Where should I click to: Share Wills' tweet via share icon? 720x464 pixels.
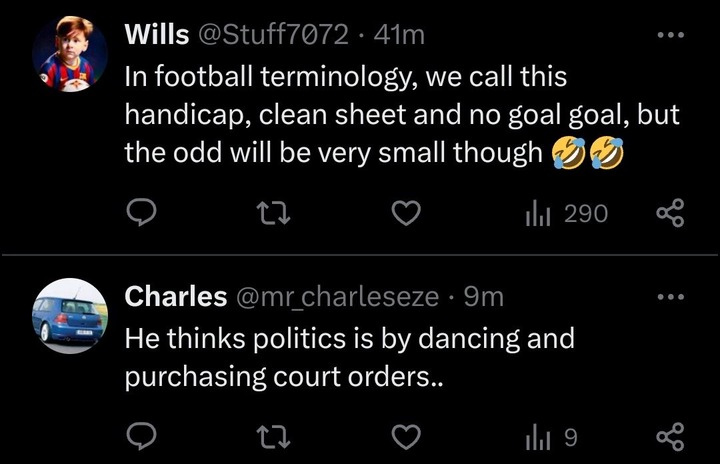[x=670, y=213]
